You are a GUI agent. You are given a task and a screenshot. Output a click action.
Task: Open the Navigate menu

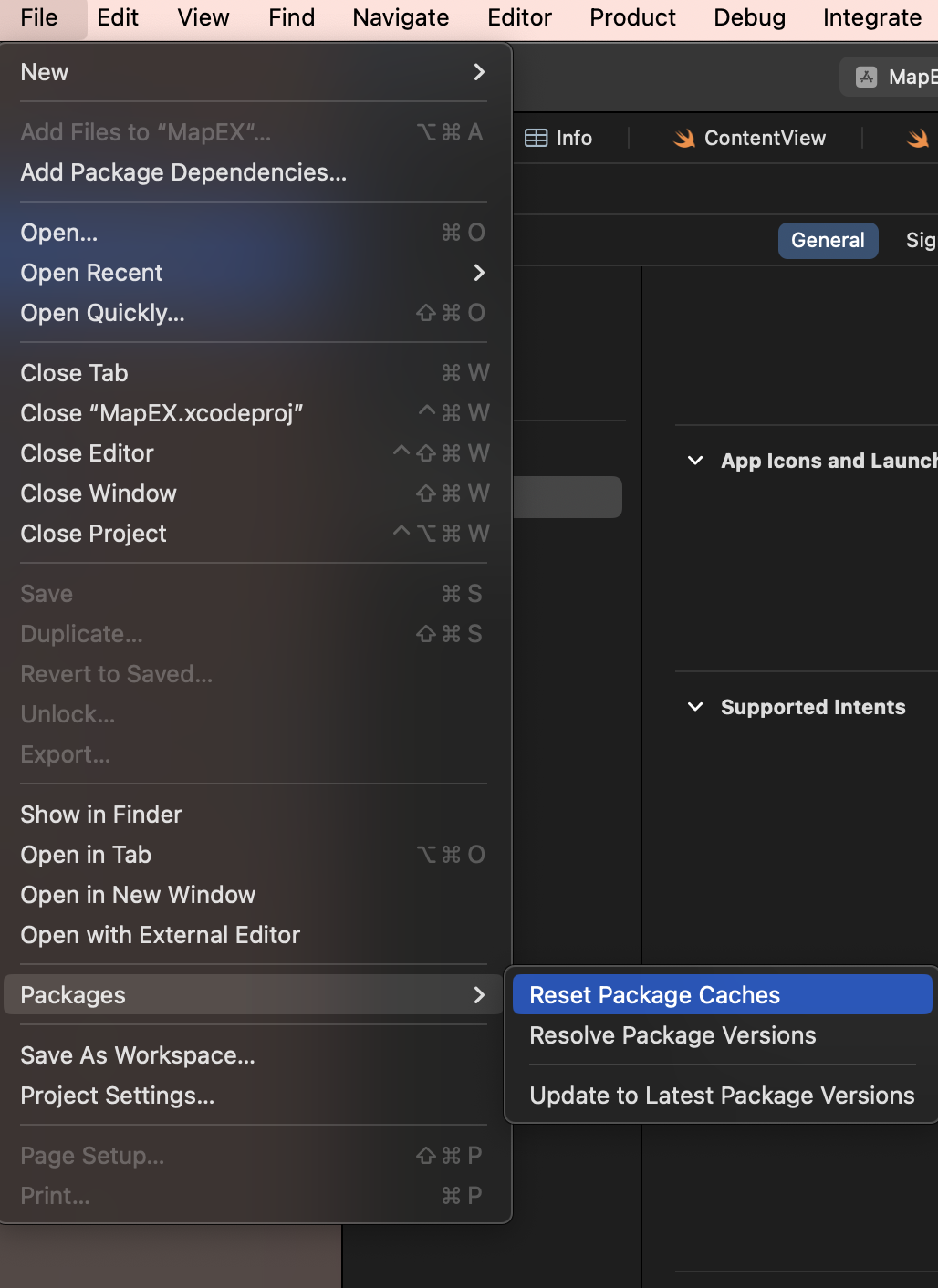[x=401, y=17]
